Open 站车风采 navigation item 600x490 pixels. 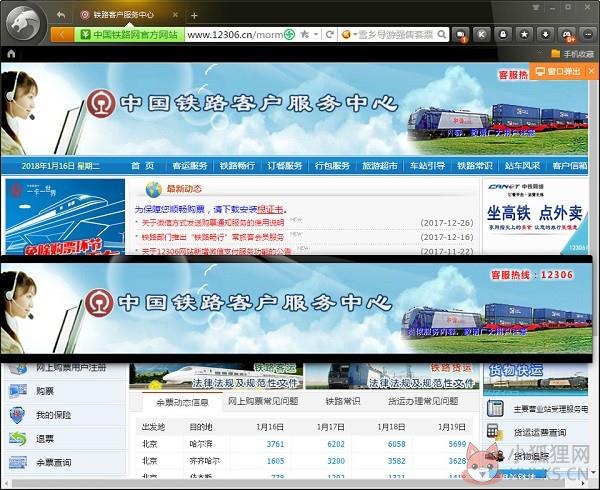click(522, 166)
